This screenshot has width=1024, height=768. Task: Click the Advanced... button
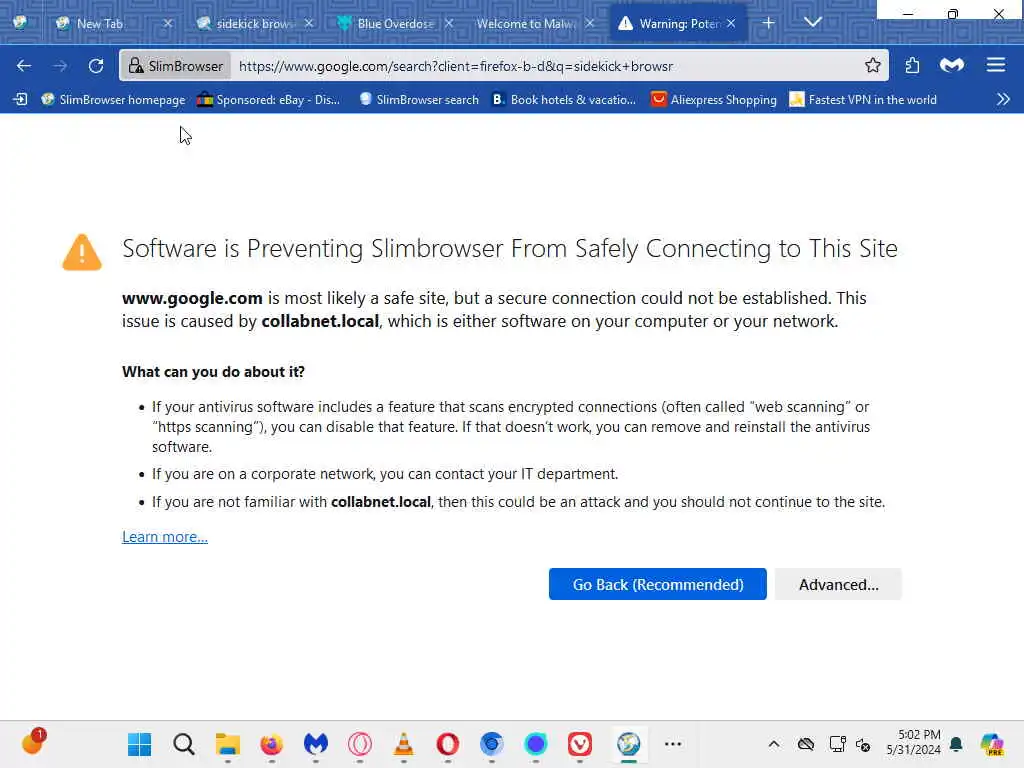pyautogui.click(x=838, y=584)
